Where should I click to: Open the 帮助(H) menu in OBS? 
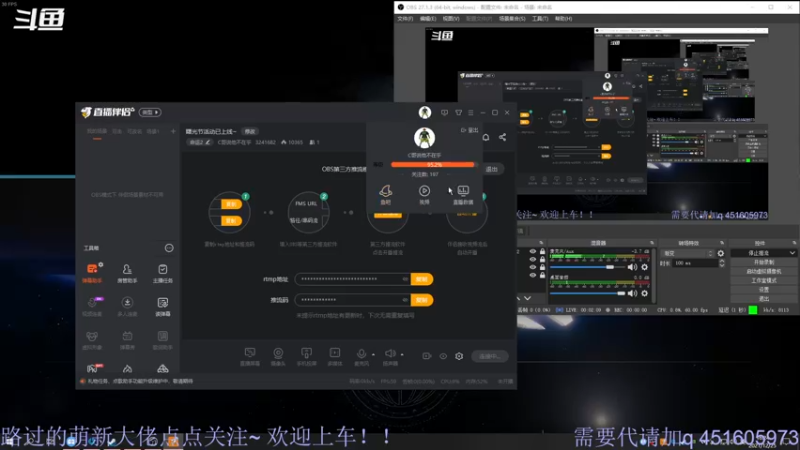[x=563, y=19]
